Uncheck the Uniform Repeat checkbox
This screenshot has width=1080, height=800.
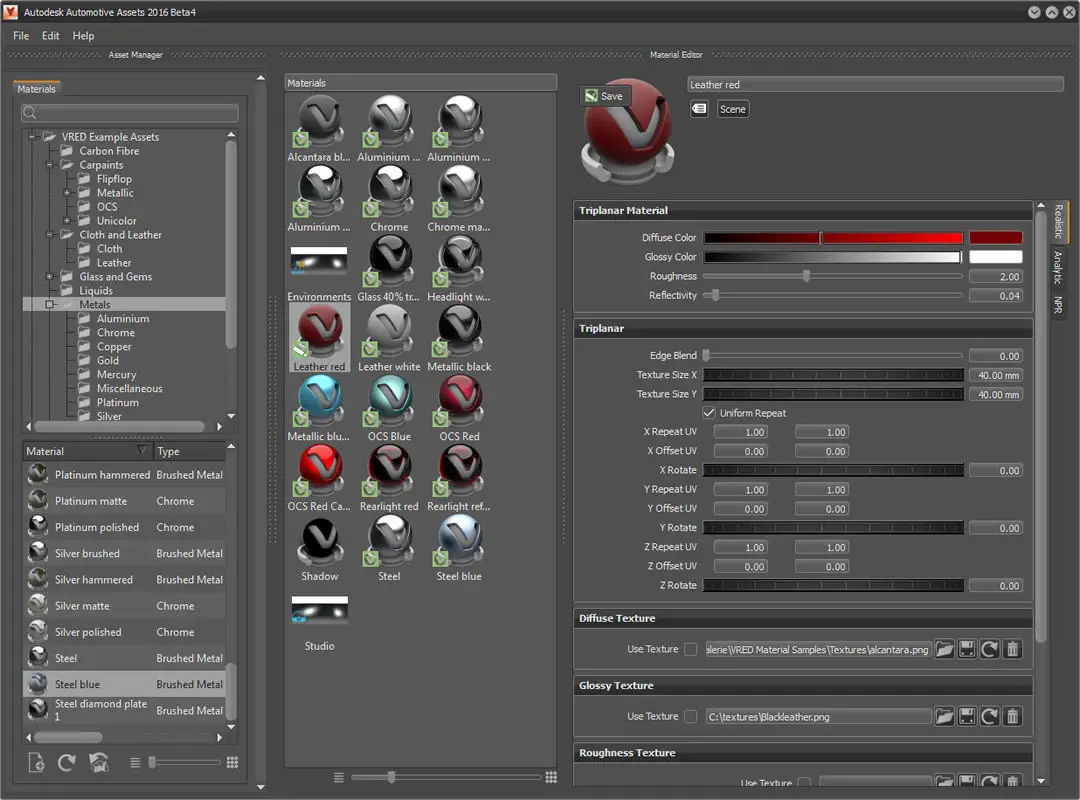709,413
